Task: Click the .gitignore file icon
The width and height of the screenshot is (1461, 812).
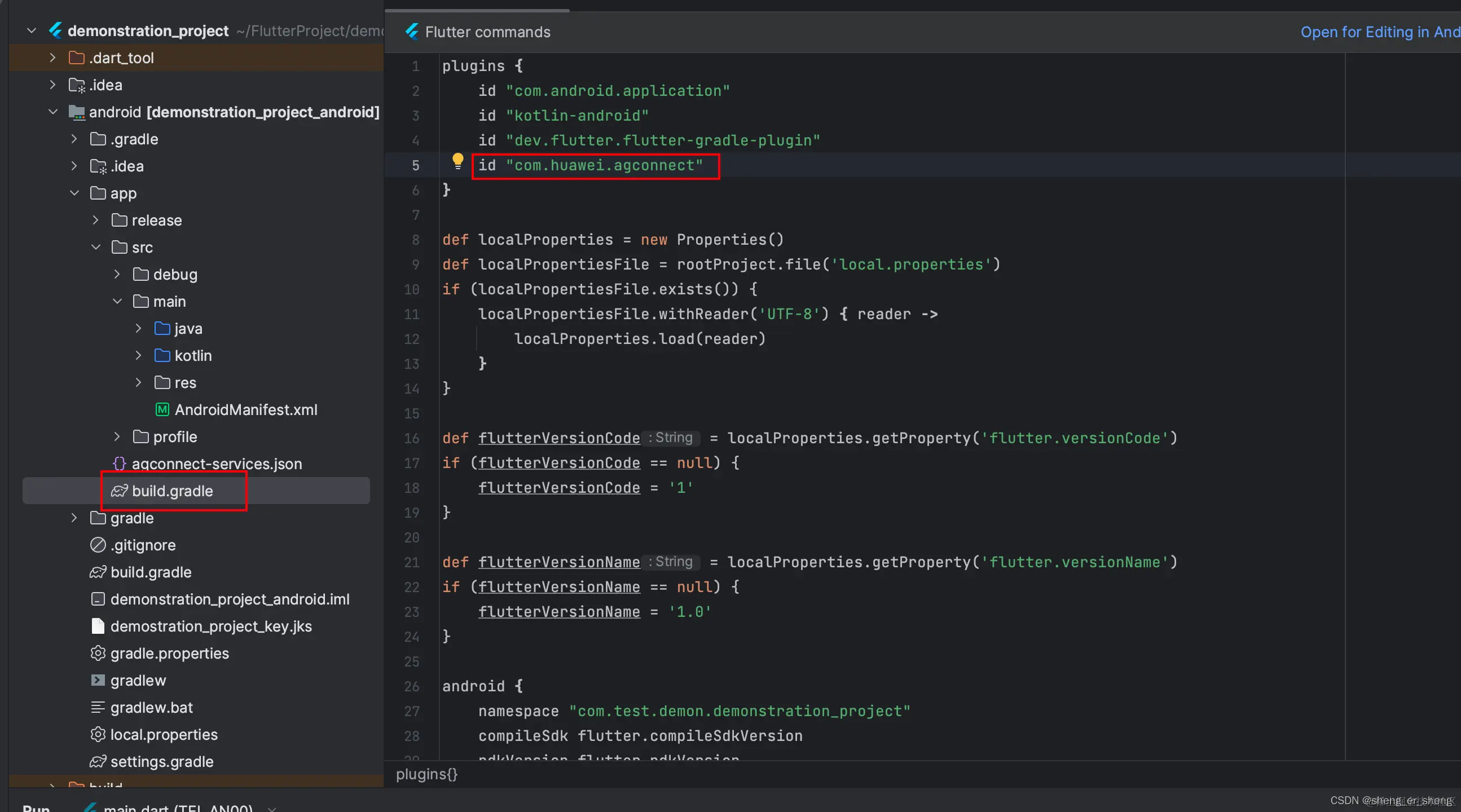Action: click(98, 545)
